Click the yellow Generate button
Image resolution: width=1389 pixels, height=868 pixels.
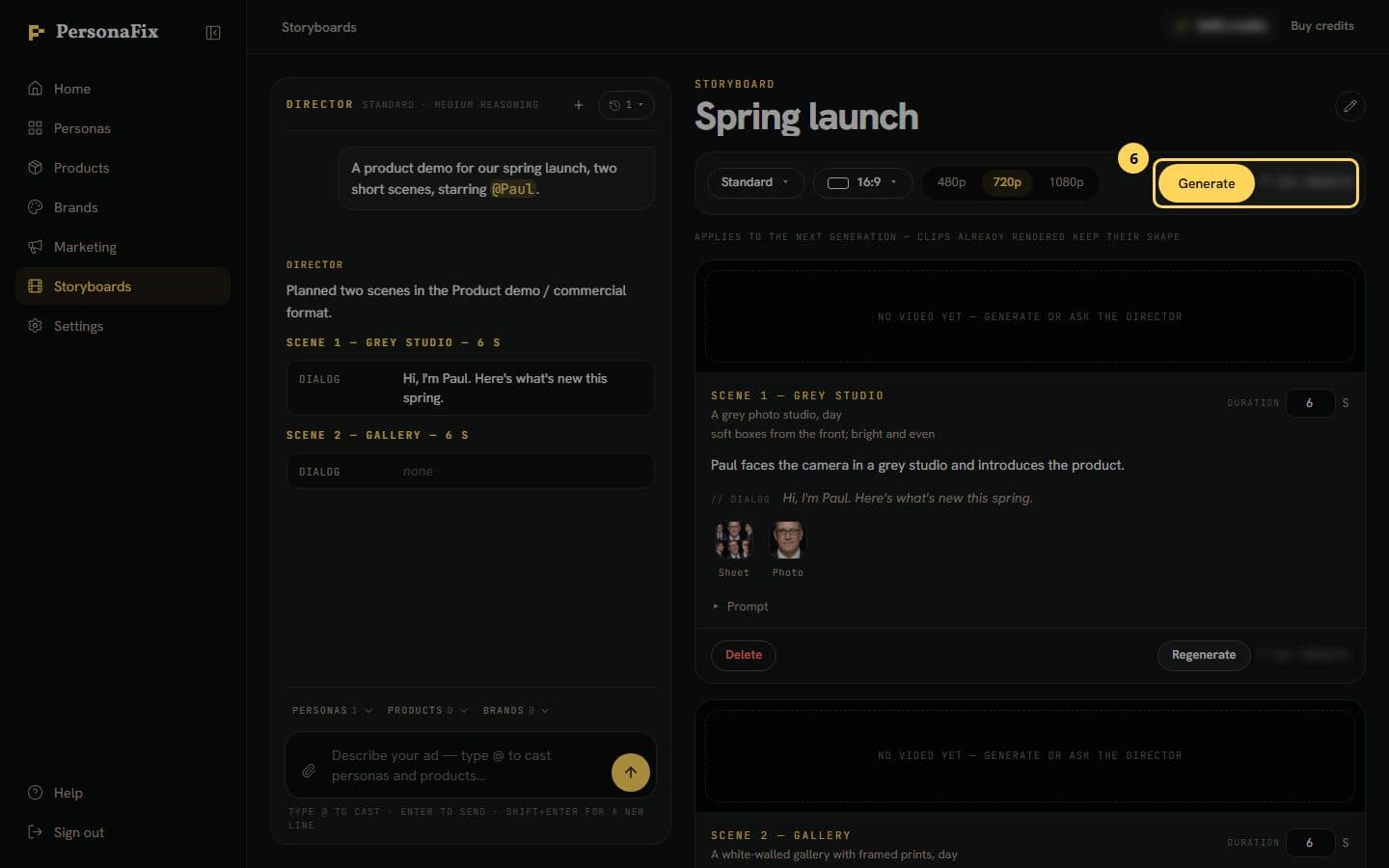tap(1206, 183)
